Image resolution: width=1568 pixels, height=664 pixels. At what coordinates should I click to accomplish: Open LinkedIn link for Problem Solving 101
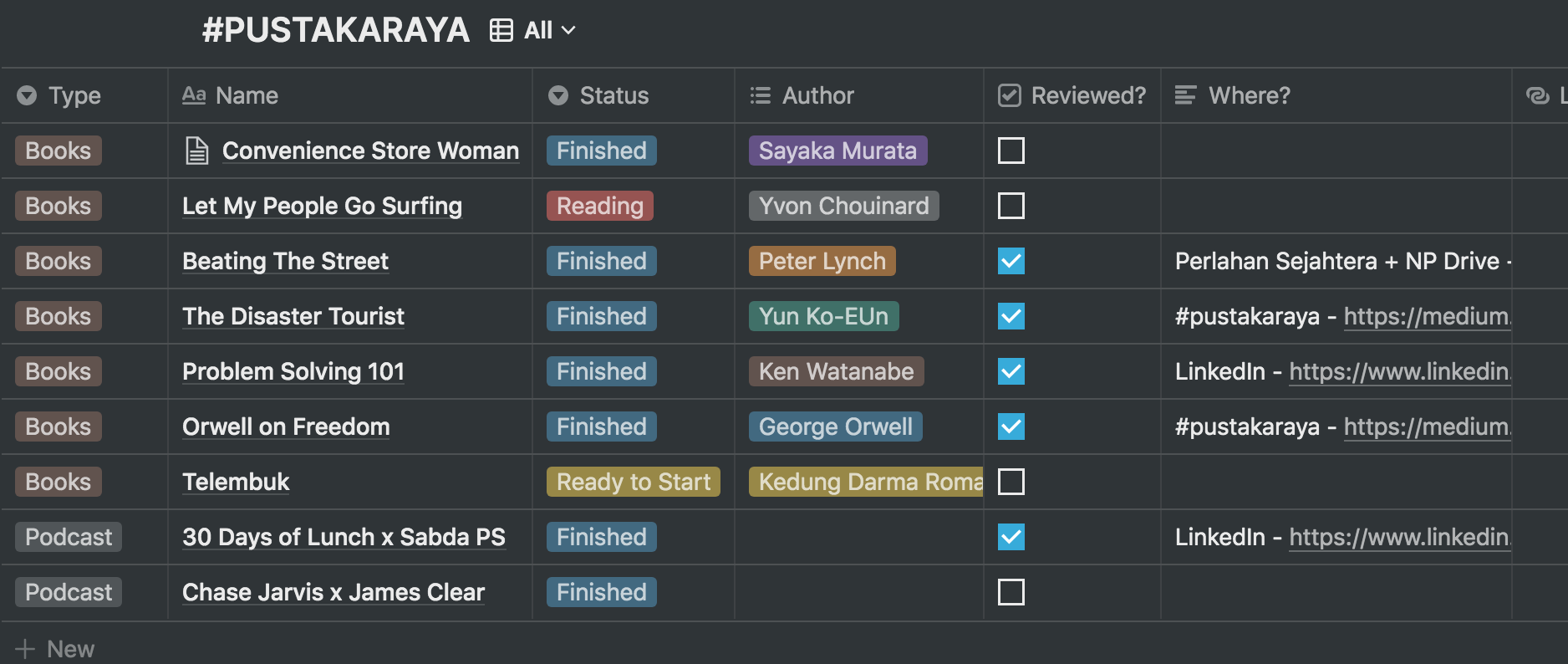point(1400,371)
